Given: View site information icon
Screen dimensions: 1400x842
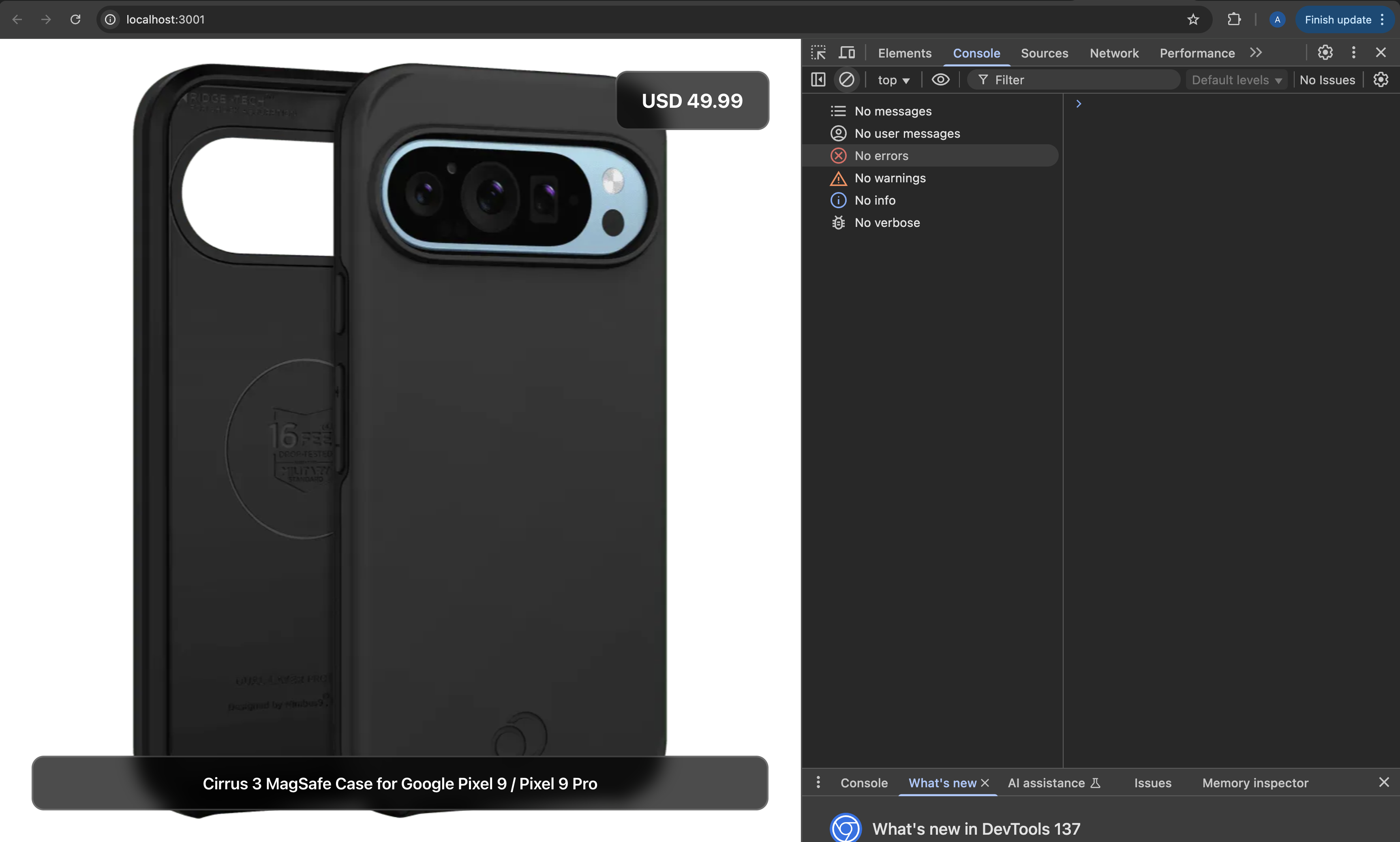Looking at the screenshot, I should (110, 19).
